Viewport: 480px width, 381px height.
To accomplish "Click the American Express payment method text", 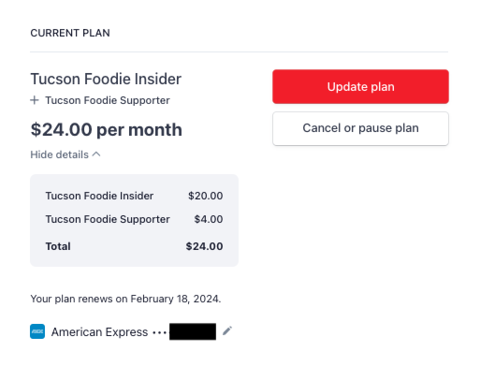I will [99, 332].
